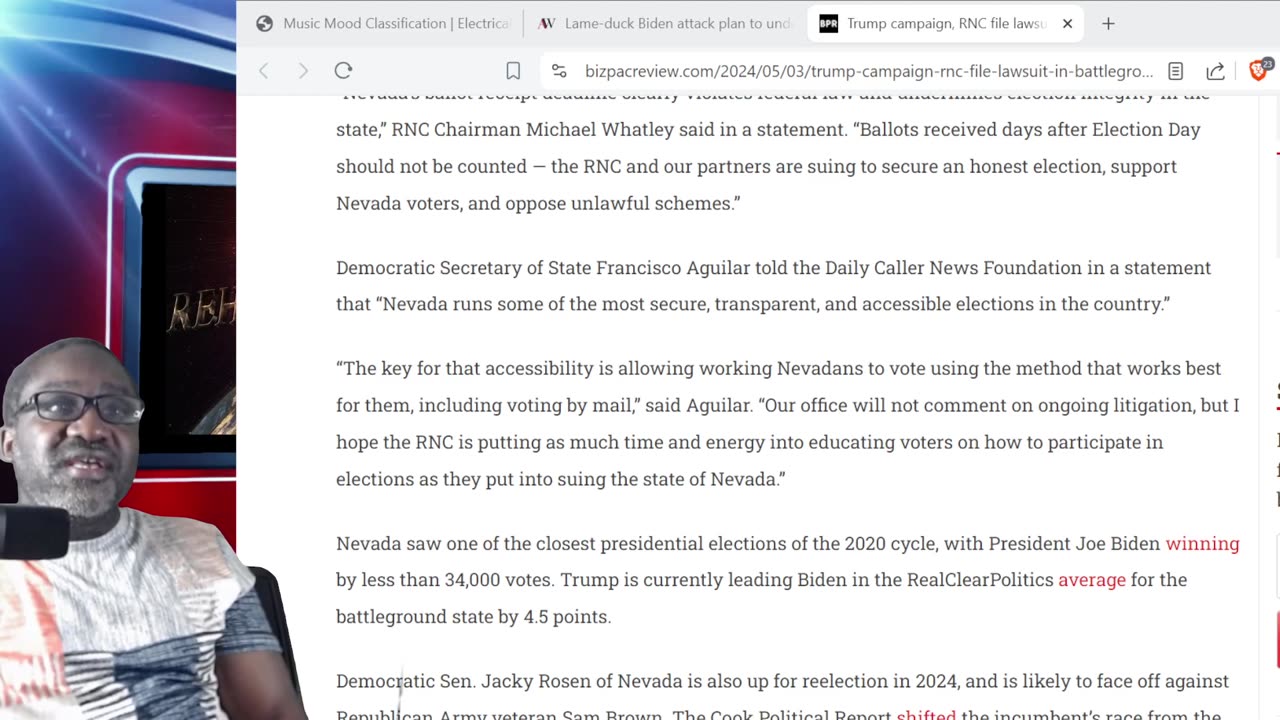The height and width of the screenshot is (720, 1280).
Task: Click globe favicon on Music Mood tab
Action: coord(264,23)
